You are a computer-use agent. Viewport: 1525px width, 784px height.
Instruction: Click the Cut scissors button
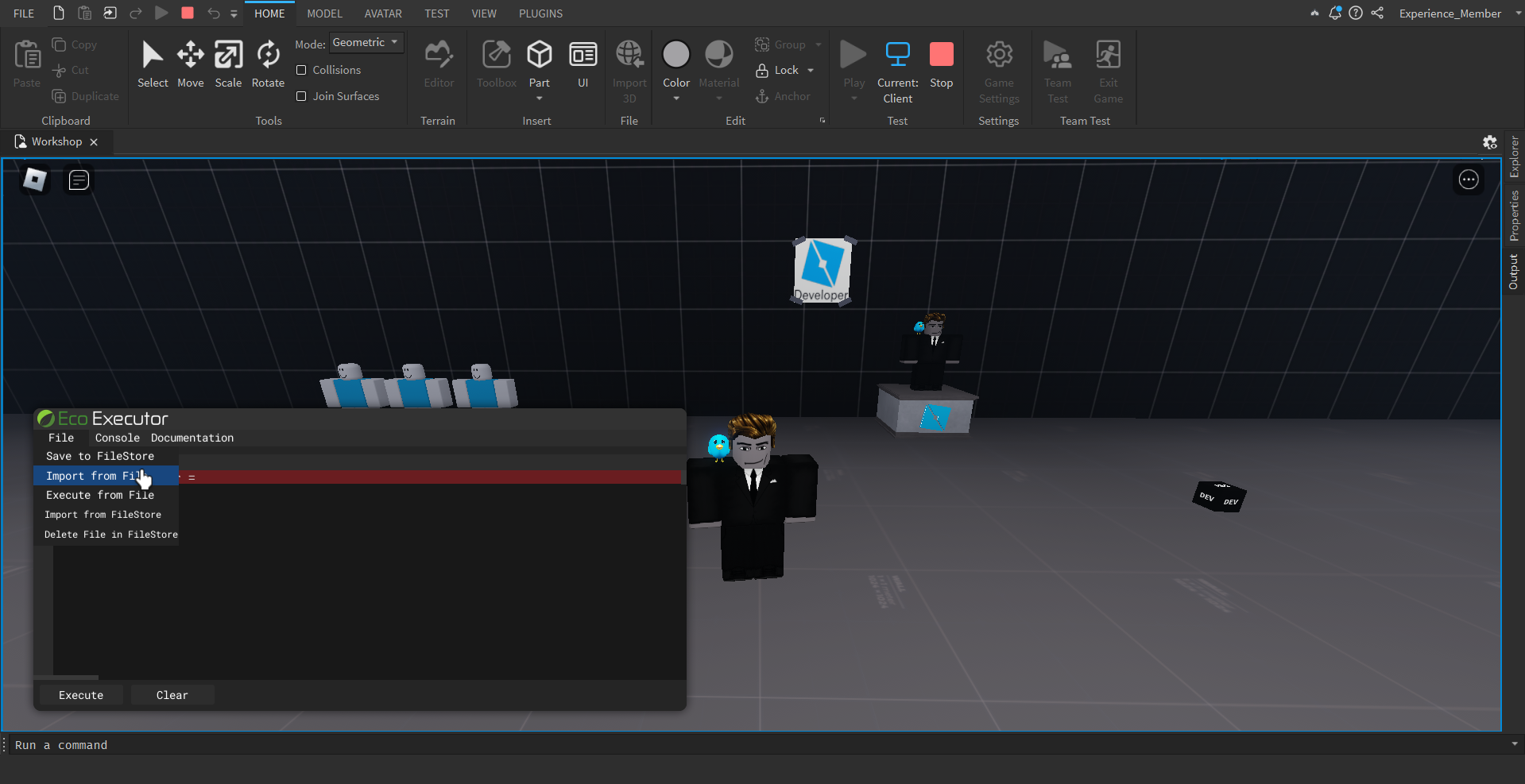click(70, 70)
